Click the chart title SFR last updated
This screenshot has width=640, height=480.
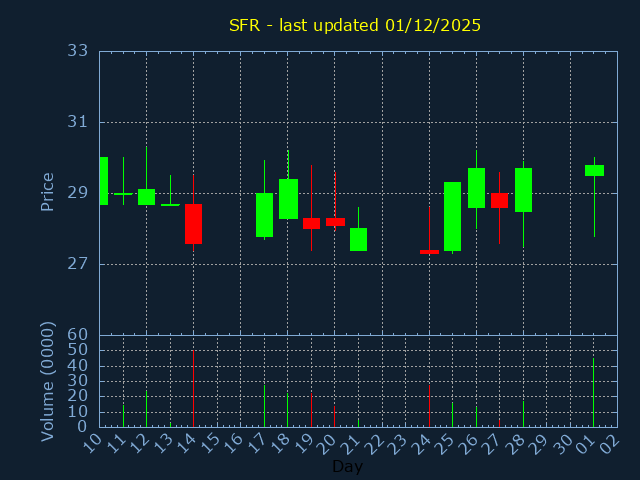pos(355,25)
